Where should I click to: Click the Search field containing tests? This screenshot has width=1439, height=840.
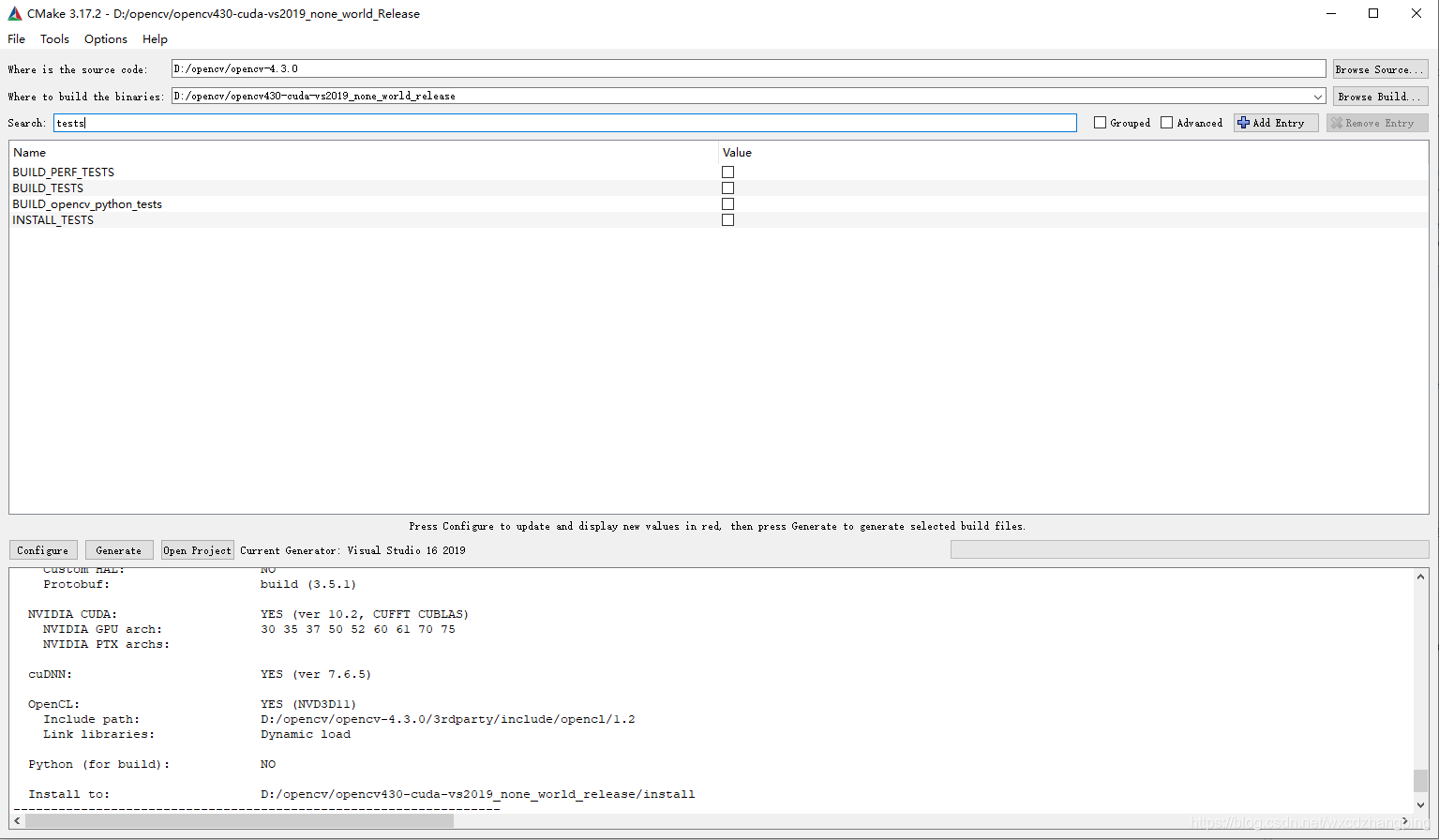click(565, 123)
